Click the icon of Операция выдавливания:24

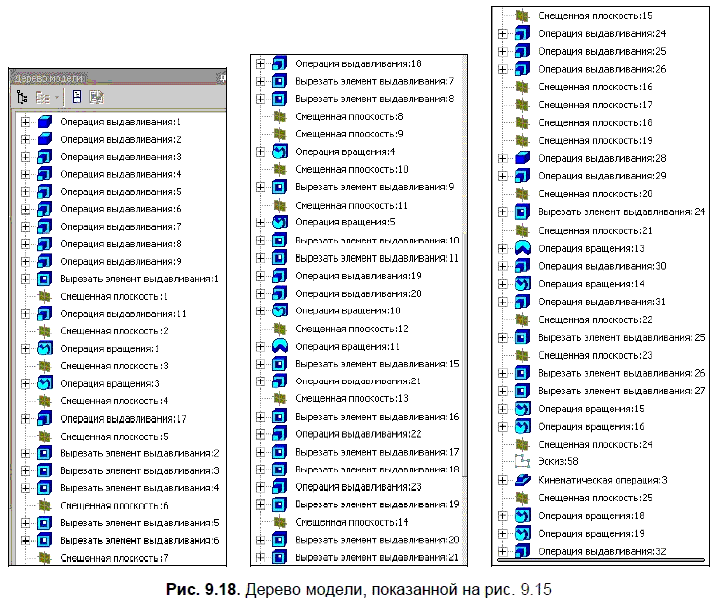522,33
